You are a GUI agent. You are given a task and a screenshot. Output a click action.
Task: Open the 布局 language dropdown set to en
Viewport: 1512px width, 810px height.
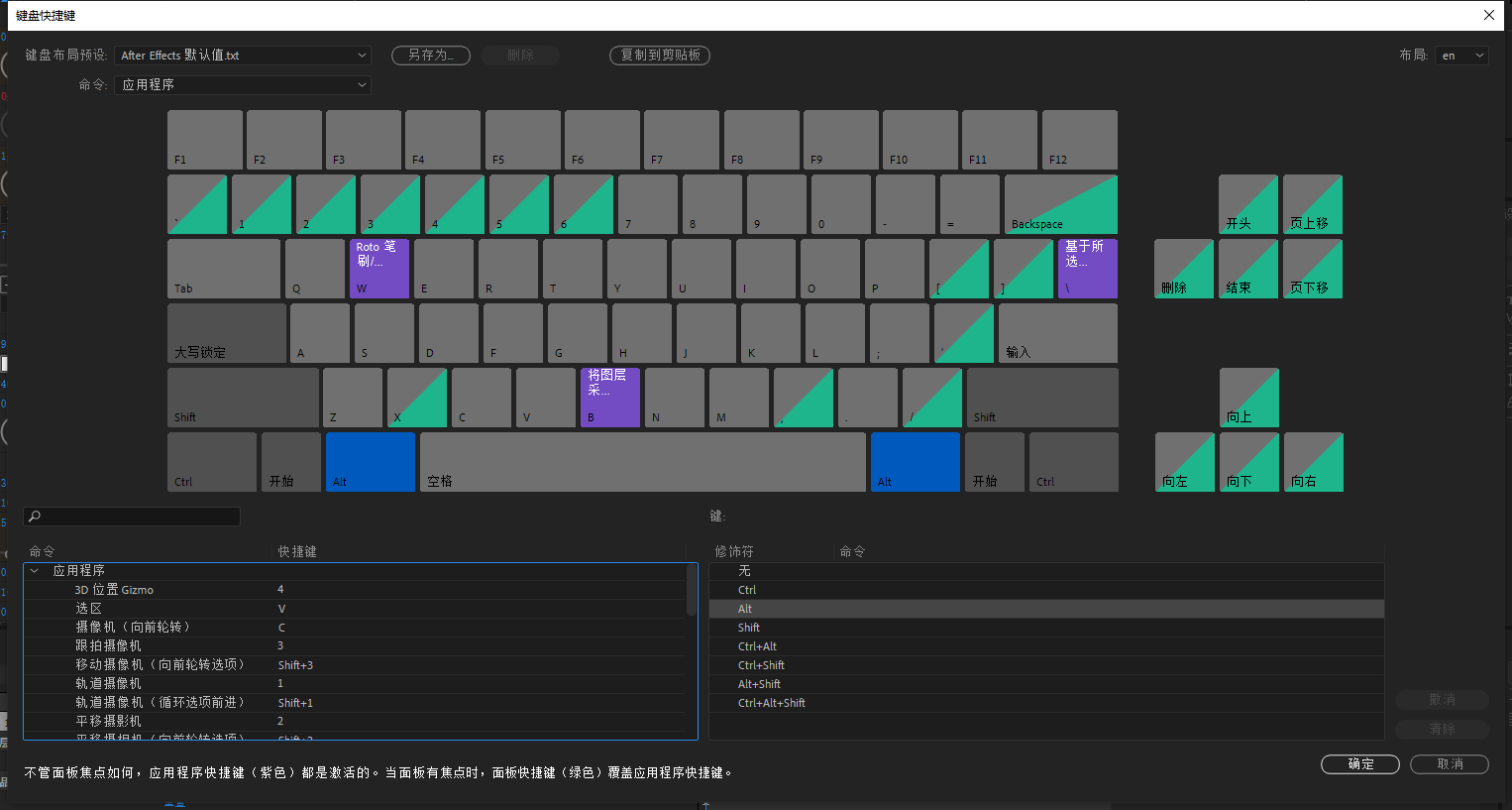pyautogui.click(x=1461, y=56)
